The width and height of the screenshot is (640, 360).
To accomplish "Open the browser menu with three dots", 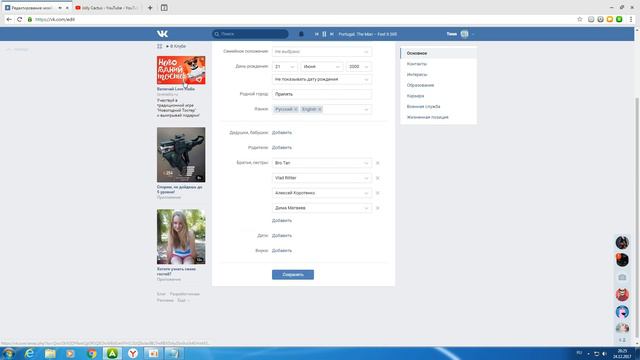I will click(x=631, y=19).
